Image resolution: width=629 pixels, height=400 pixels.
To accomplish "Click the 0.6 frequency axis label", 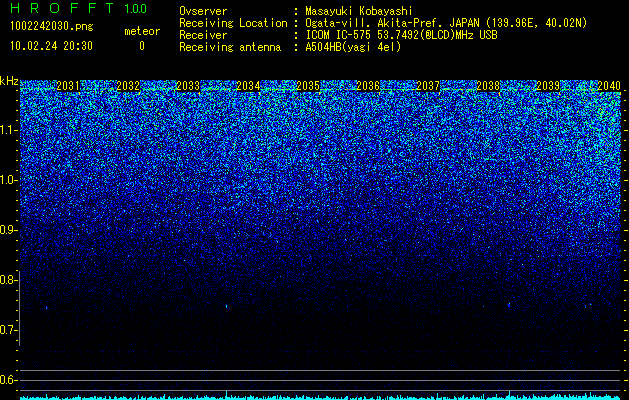I will click(8, 380).
